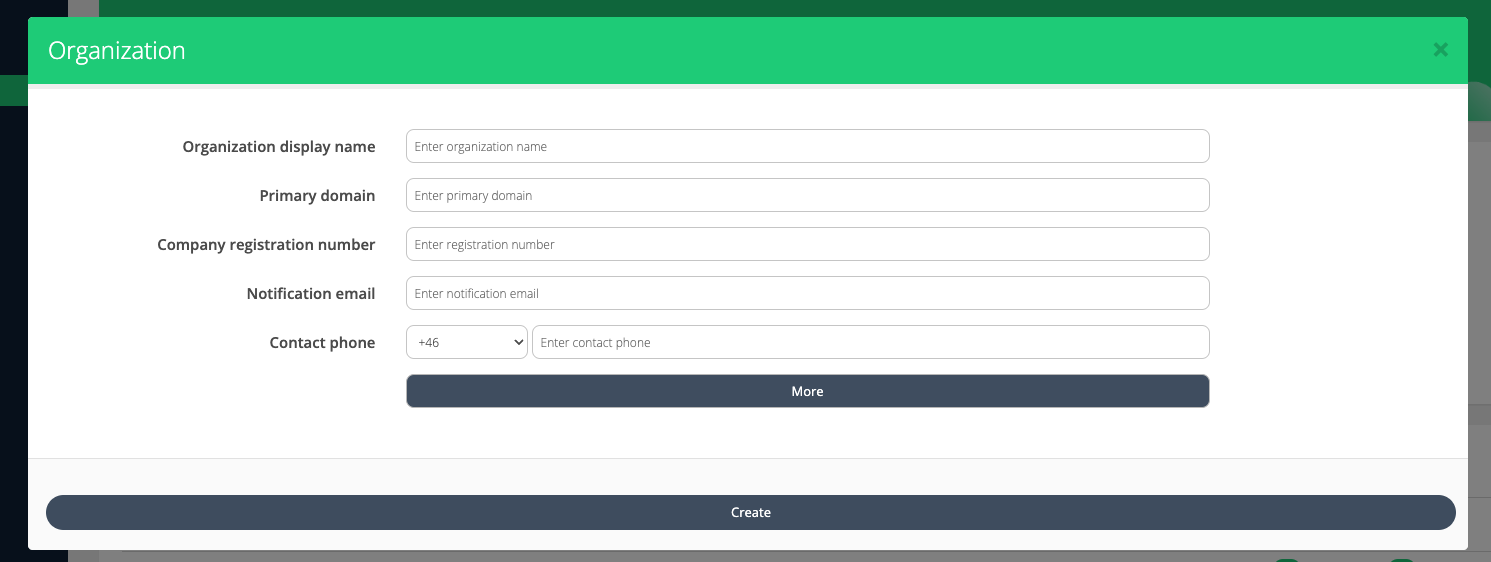Click the Enter contact phone text box
This screenshot has height=562, width=1491.
point(870,342)
